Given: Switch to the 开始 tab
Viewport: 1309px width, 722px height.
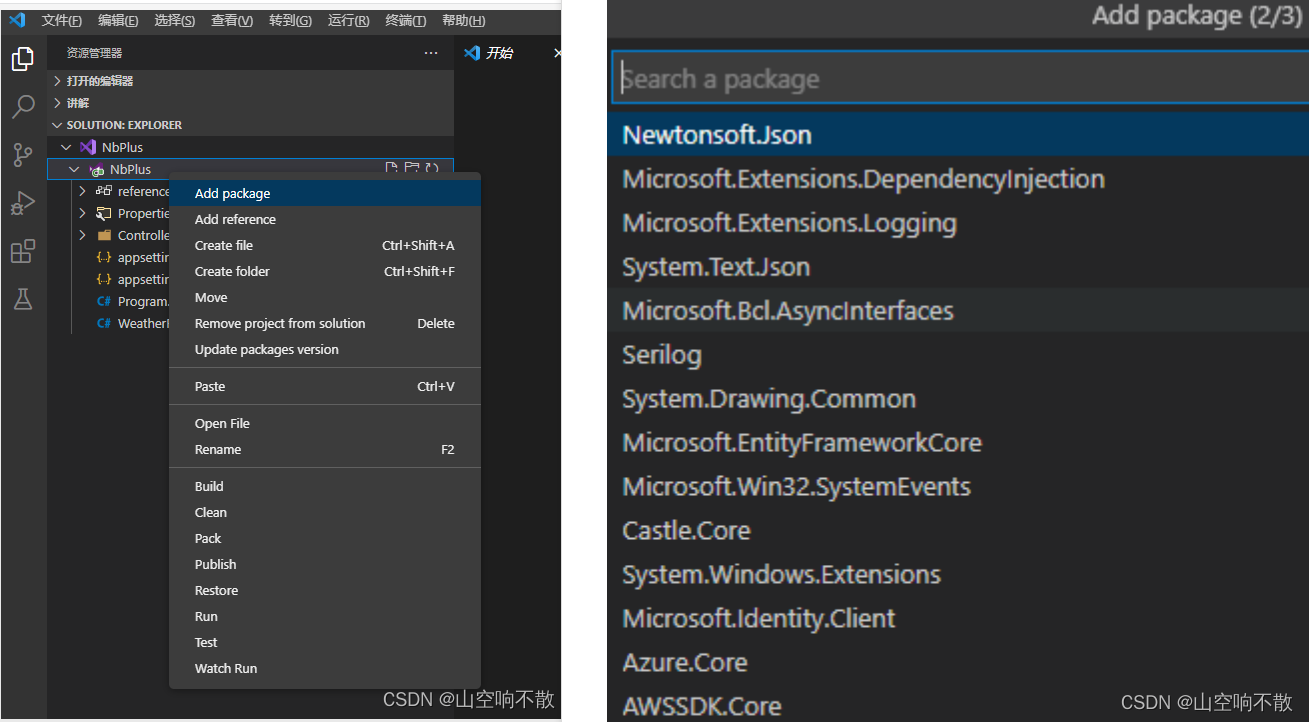Looking at the screenshot, I should coord(500,53).
